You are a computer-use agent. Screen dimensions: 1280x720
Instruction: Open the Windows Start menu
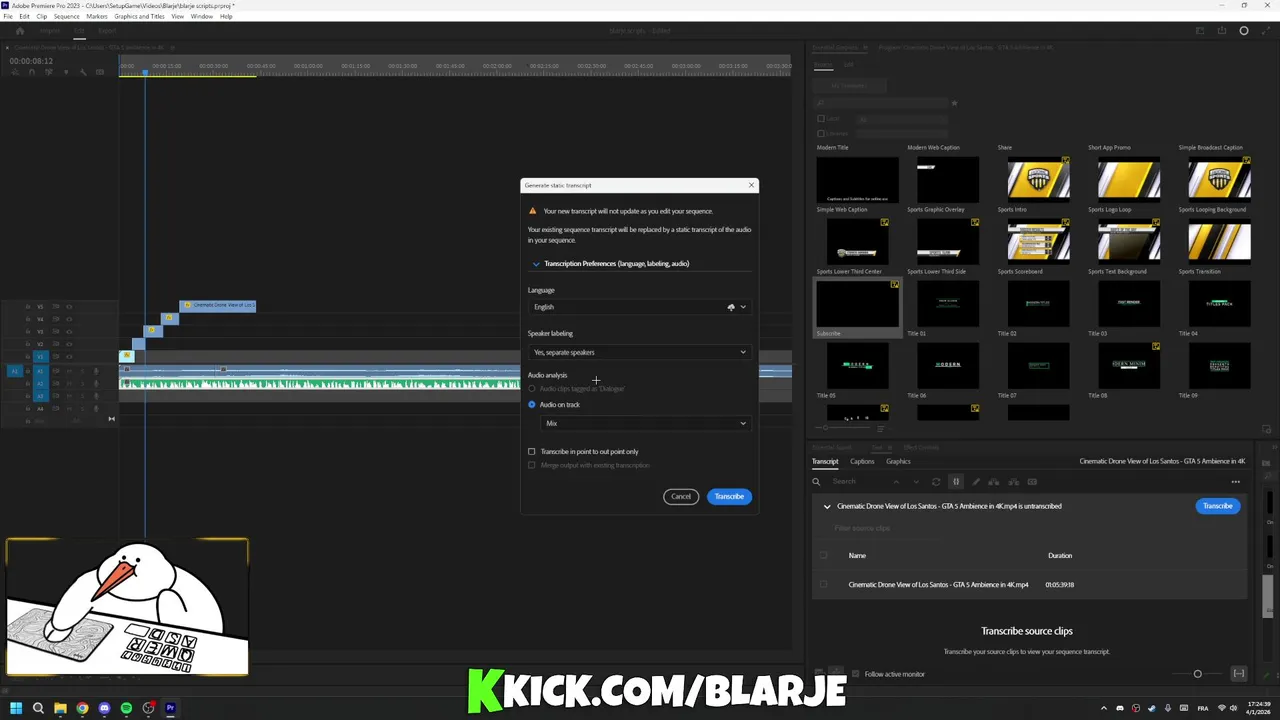click(x=15, y=708)
